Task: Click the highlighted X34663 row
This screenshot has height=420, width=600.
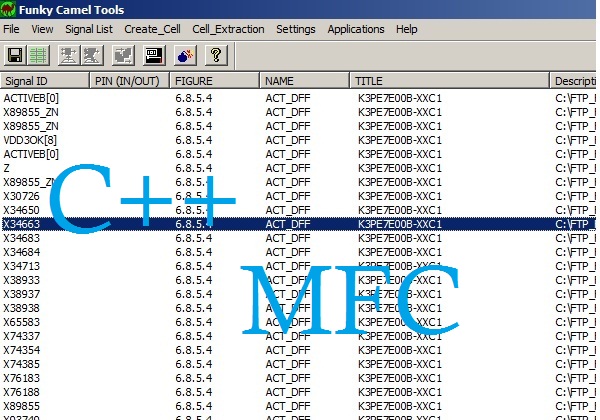Action: (298, 224)
